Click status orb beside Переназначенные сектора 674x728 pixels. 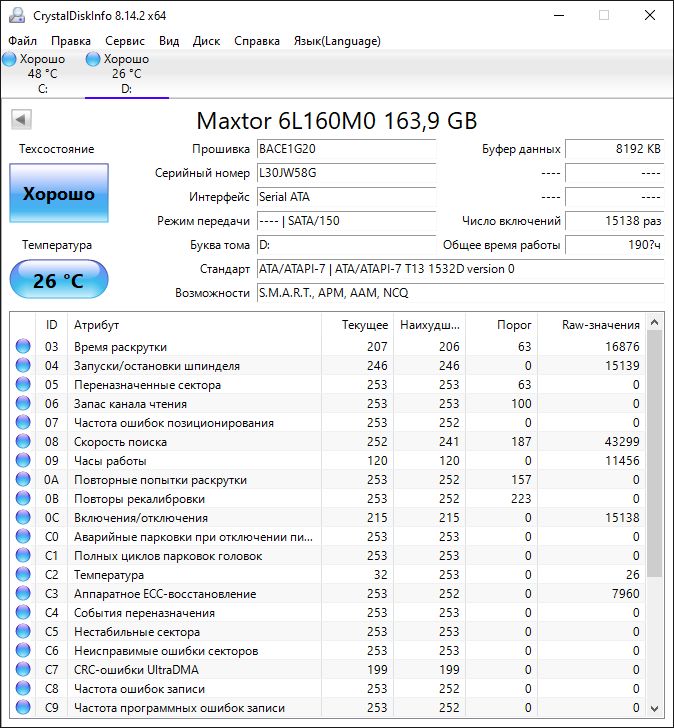(23, 385)
